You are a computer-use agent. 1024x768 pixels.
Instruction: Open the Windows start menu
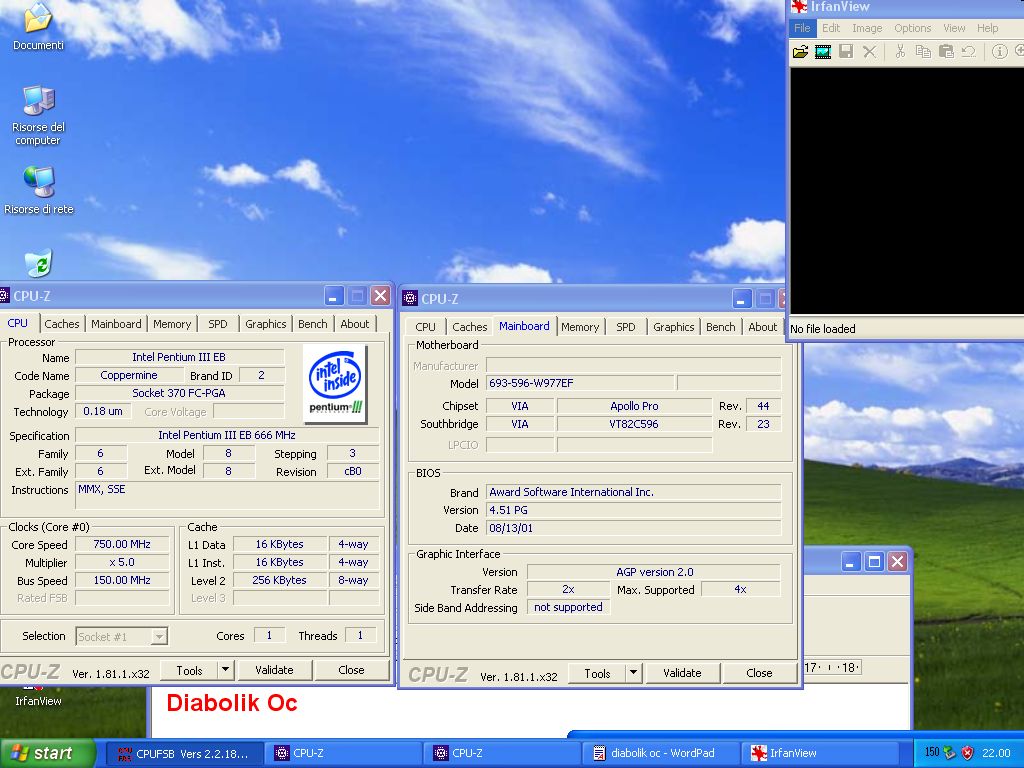pos(47,753)
